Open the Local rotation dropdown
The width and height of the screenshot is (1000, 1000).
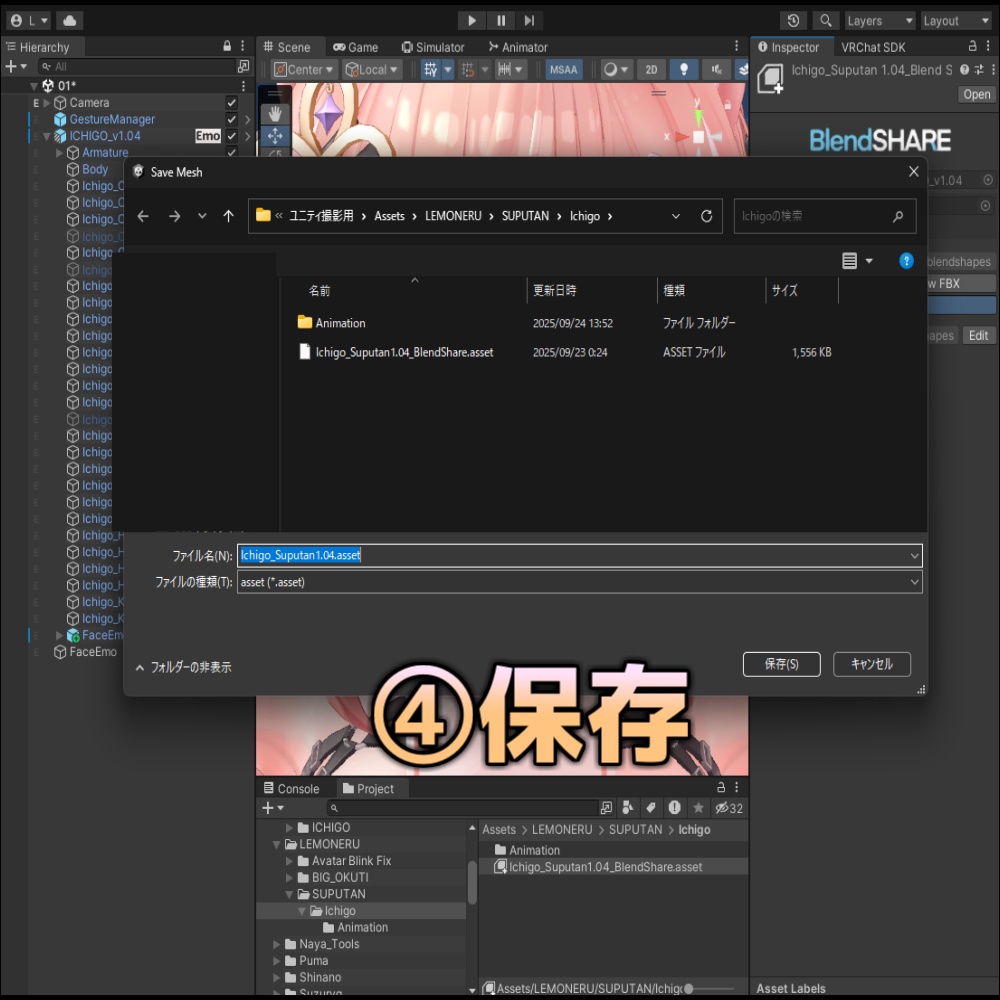(x=372, y=70)
